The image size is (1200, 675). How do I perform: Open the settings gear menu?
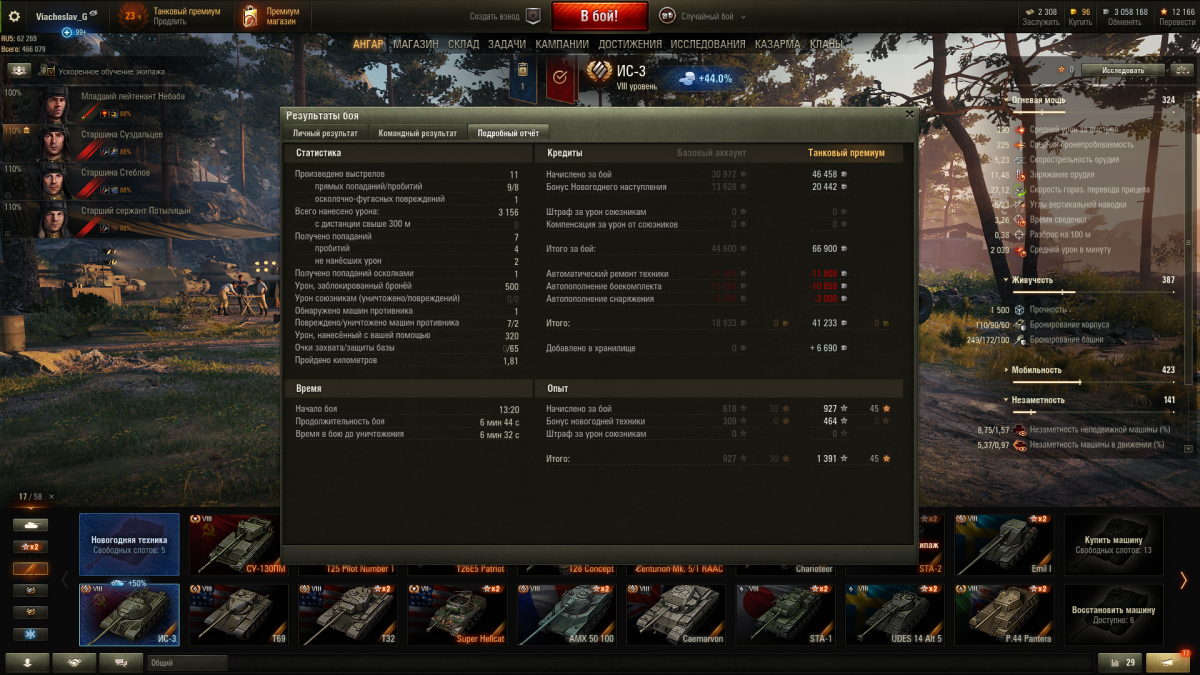point(14,16)
